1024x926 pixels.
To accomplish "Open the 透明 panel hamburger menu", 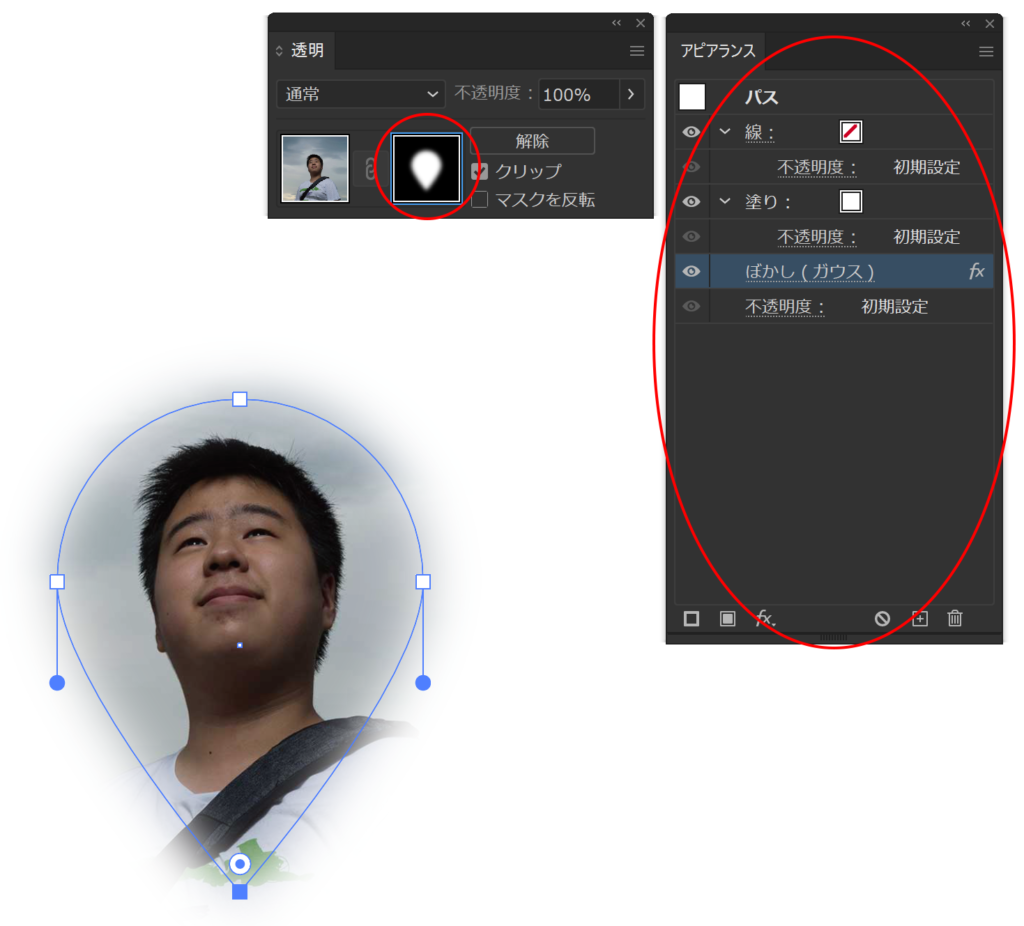I will coord(637,51).
